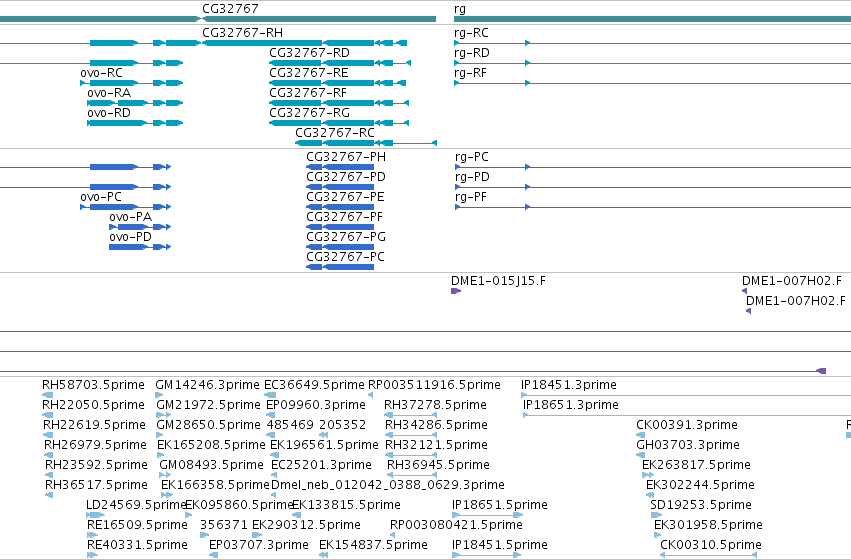
Task: Select the GM08493.5prime EST label
Action: pos(211,465)
